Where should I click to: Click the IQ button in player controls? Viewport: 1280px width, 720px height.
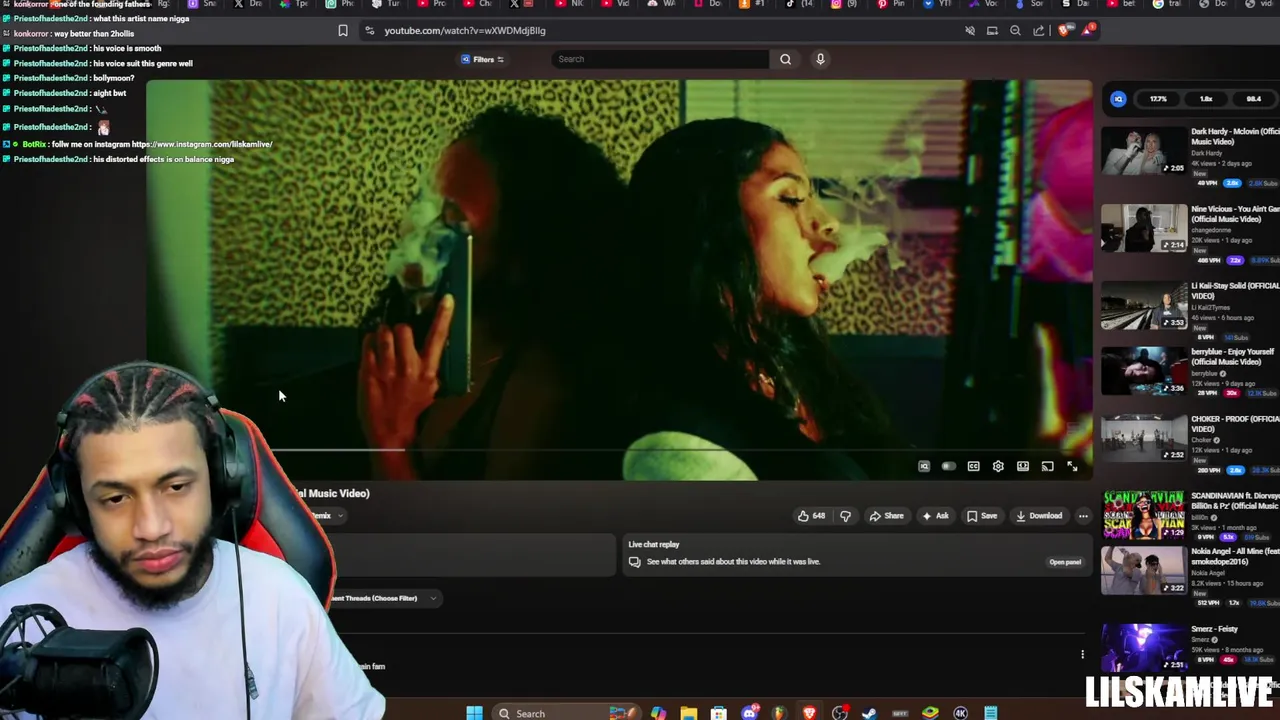[x=924, y=466]
